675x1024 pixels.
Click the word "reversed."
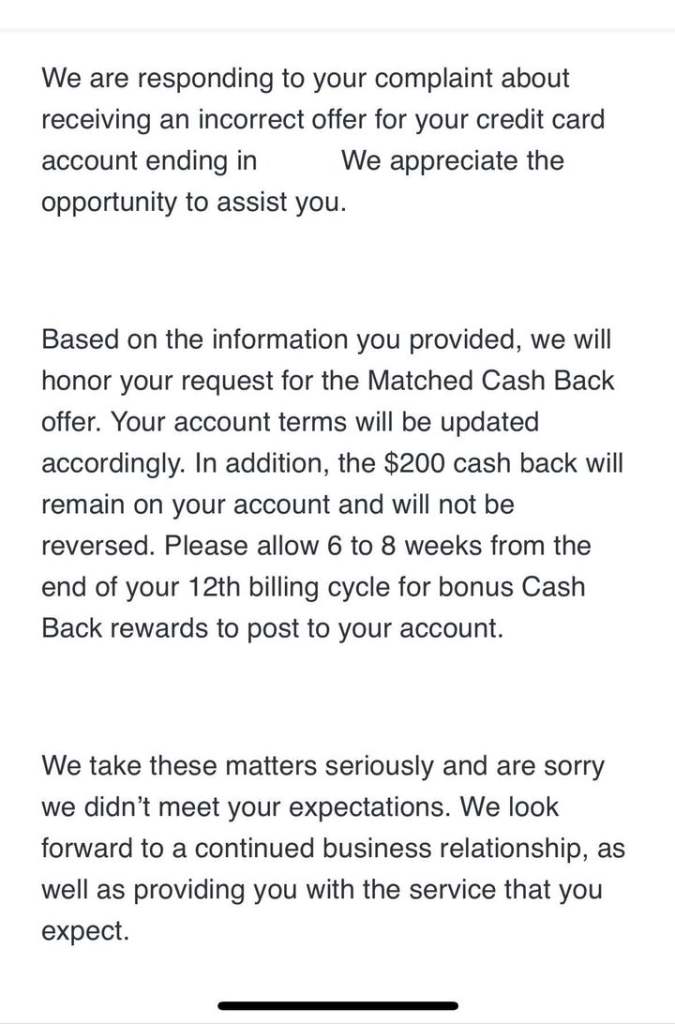99,546
